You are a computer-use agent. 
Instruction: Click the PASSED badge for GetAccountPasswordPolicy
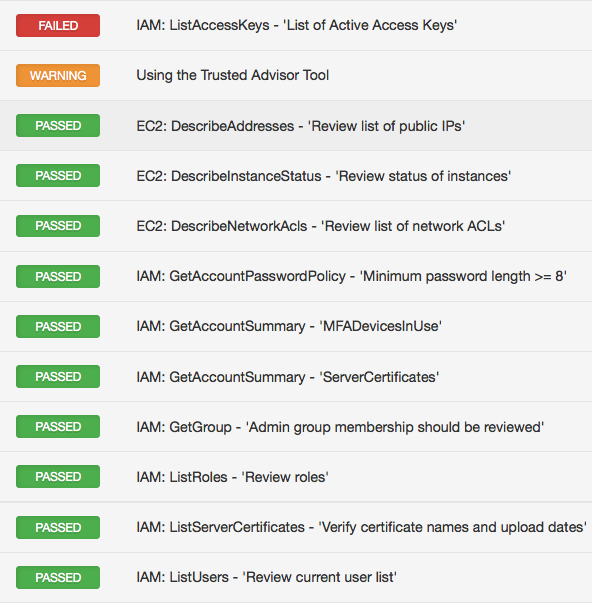pyautogui.click(x=58, y=277)
